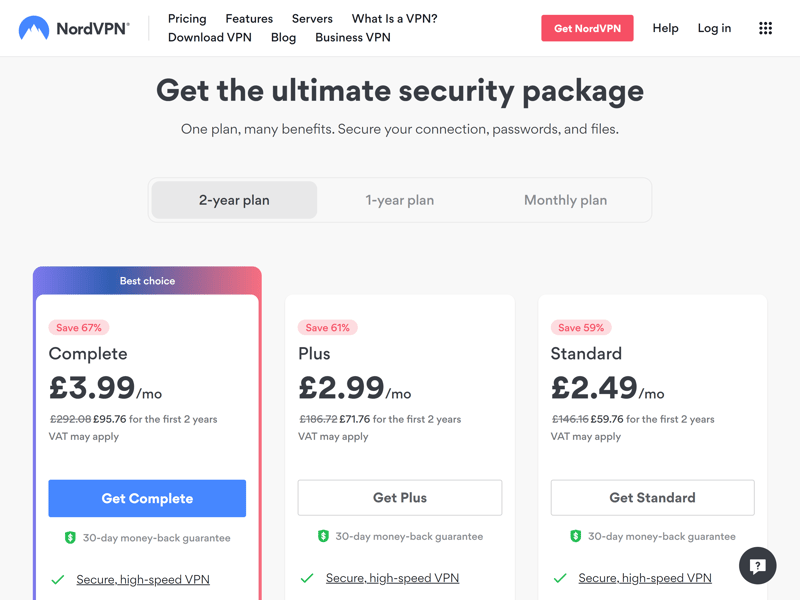This screenshot has width=800, height=600.
Task: Open the Pricing menu item
Action: [x=187, y=19]
